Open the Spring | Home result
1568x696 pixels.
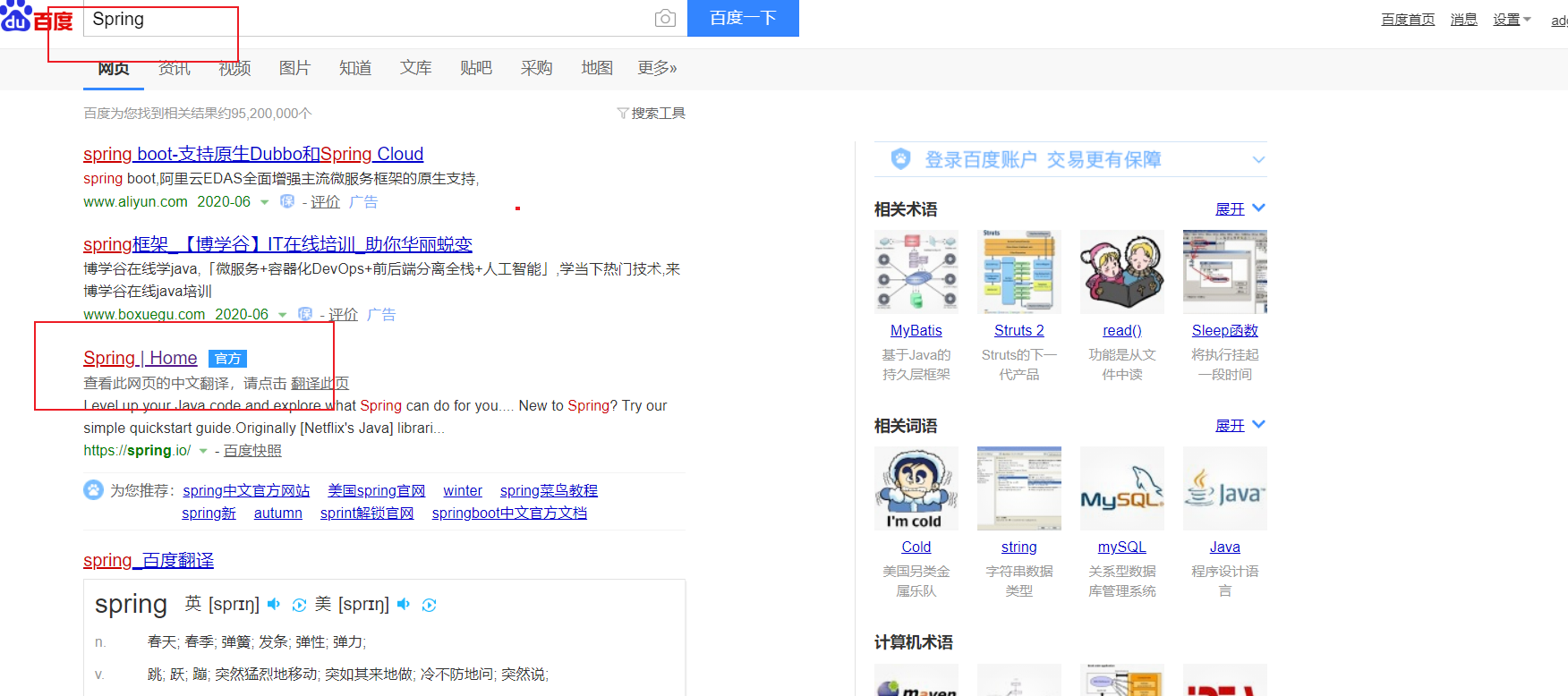(x=141, y=358)
